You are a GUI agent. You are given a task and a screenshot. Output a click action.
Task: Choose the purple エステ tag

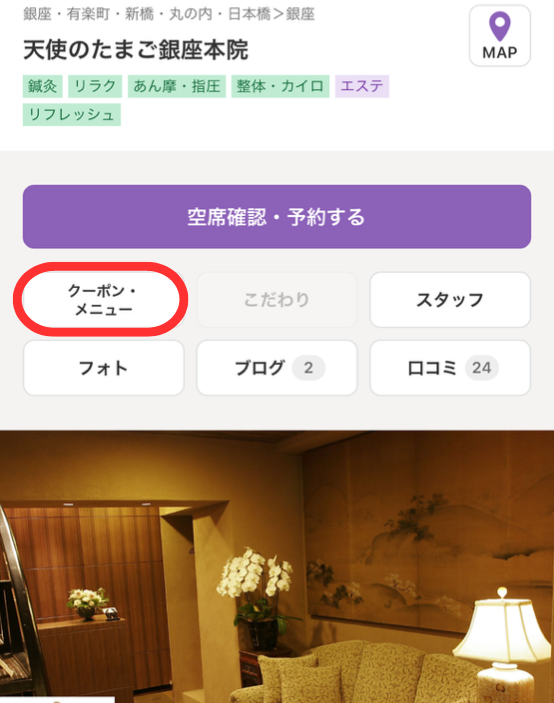[362, 86]
